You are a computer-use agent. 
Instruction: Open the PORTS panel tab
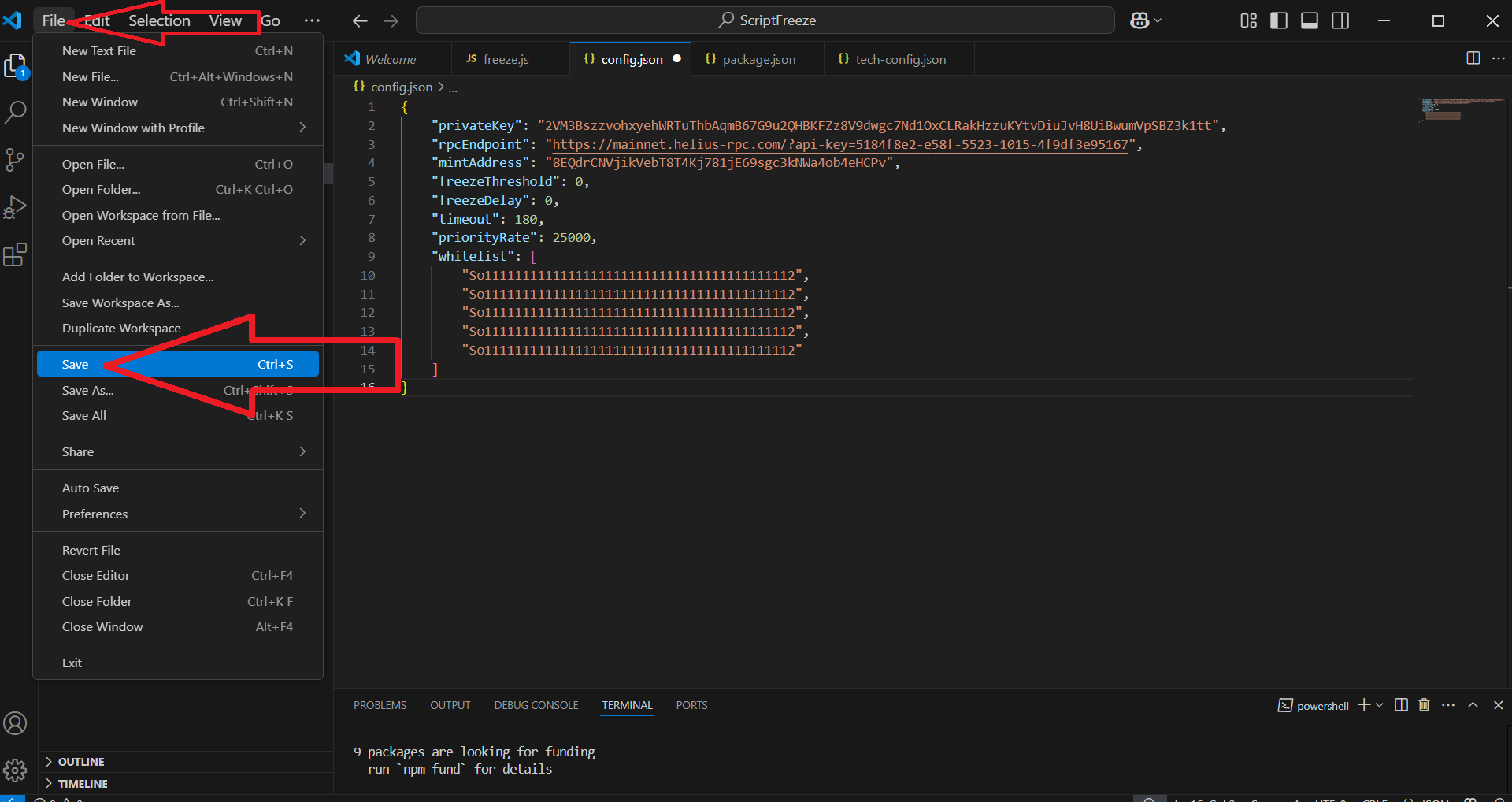(691, 705)
